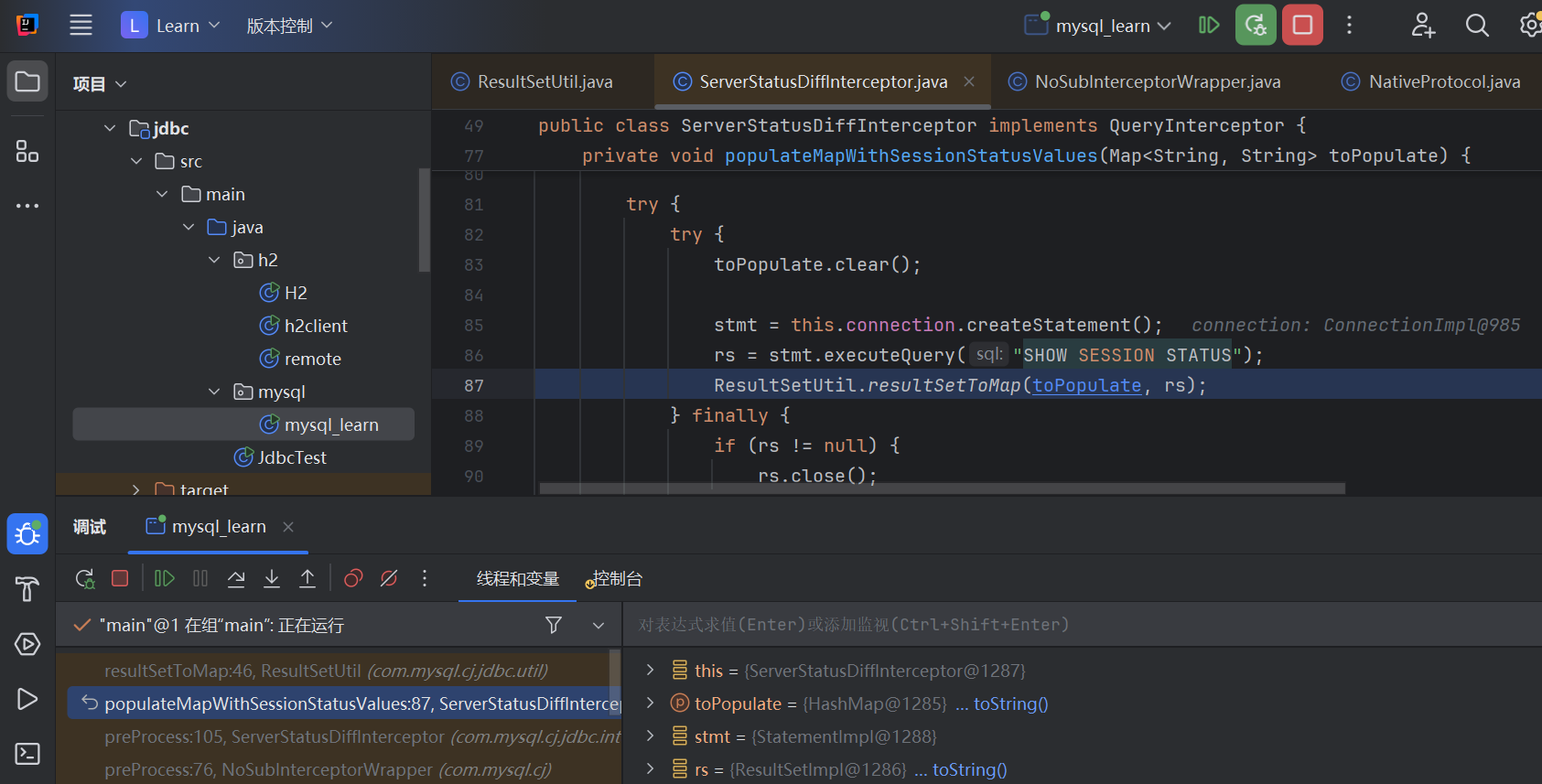Collapse the java folder

pyautogui.click(x=189, y=227)
